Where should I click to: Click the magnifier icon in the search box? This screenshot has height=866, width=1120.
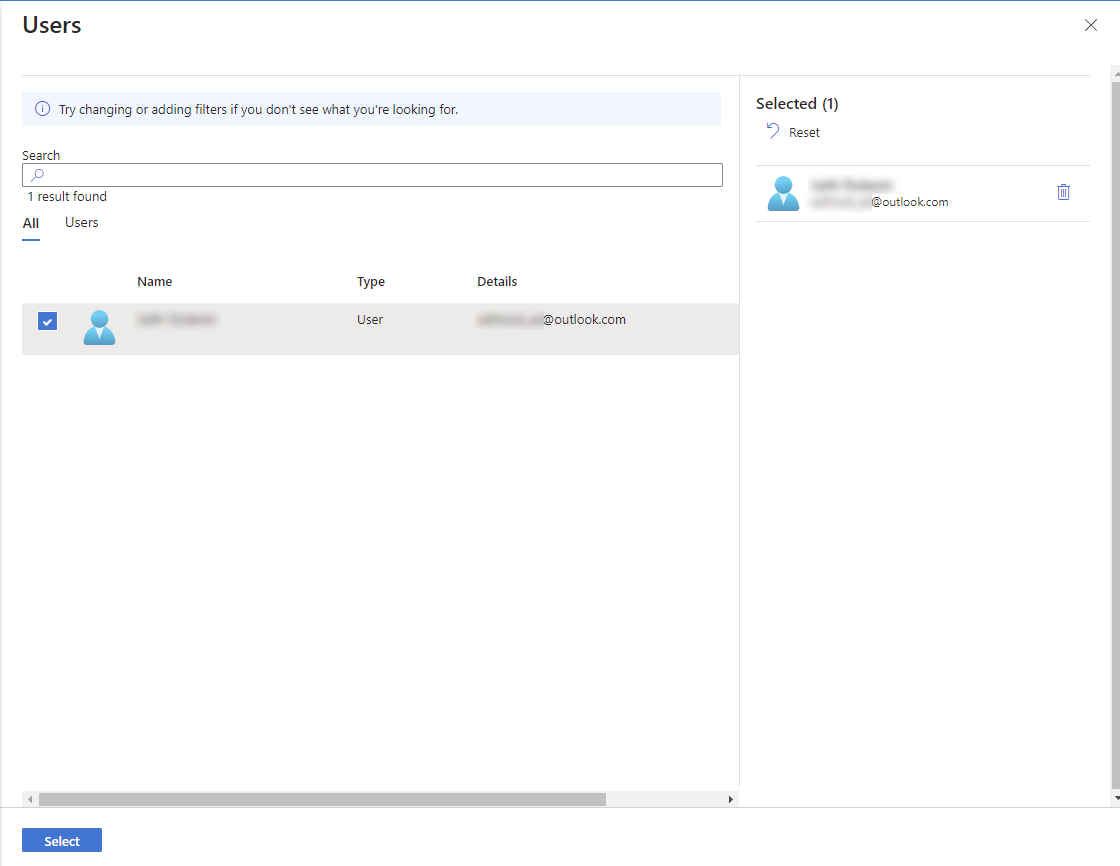point(37,175)
